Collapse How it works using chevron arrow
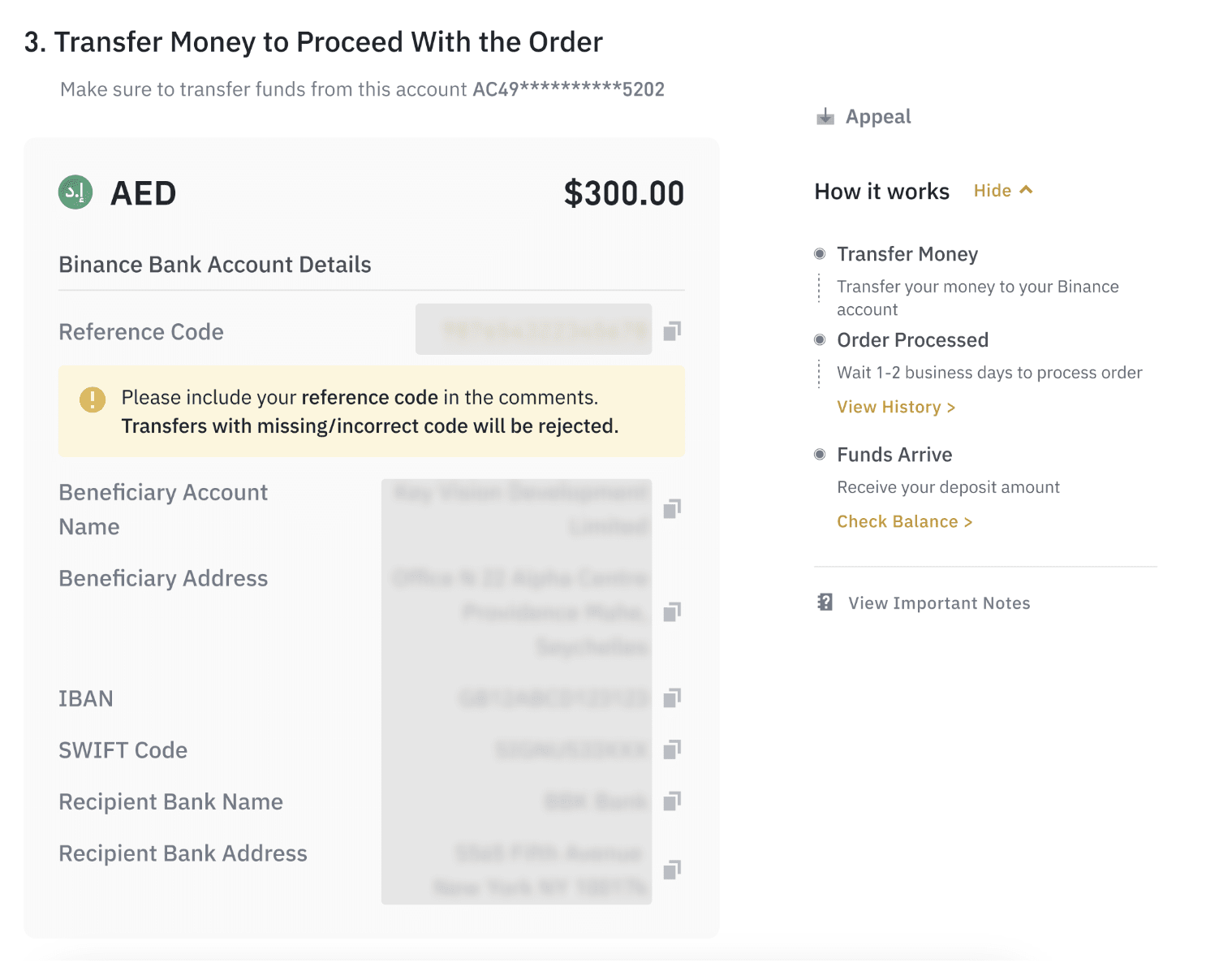Screen dimensions: 1232x963 tap(1027, 190)
